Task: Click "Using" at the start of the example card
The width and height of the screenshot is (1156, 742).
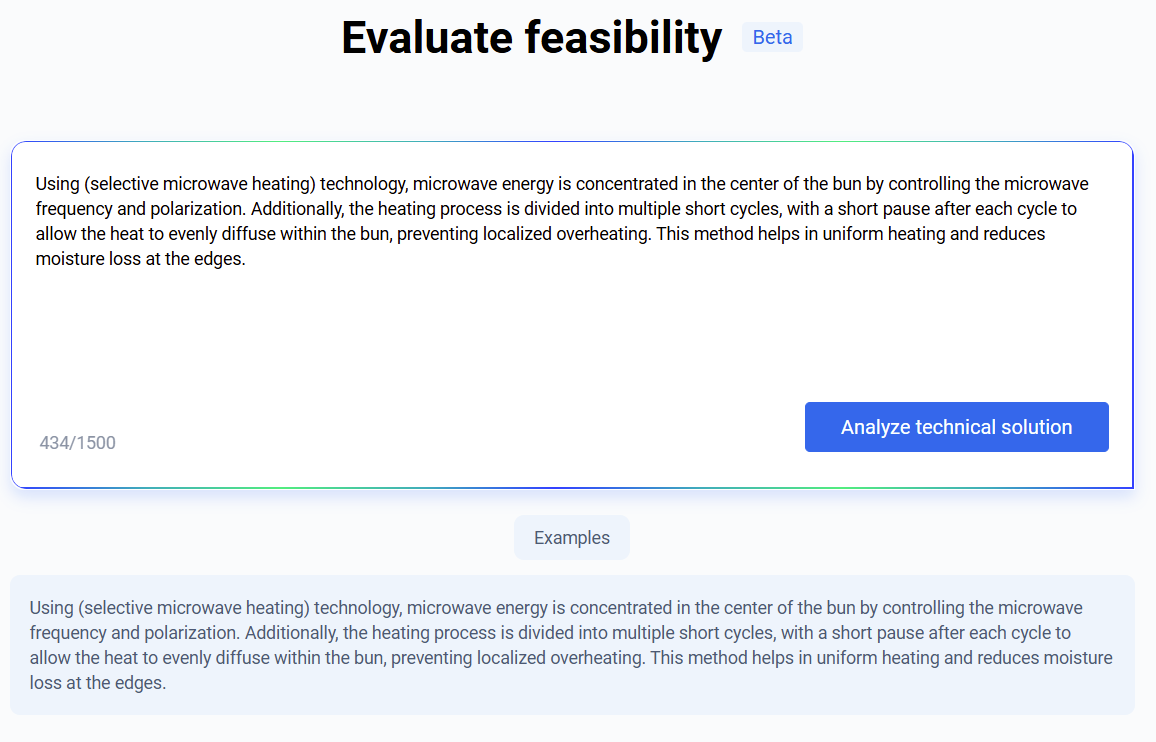Action: pos(50,608)
